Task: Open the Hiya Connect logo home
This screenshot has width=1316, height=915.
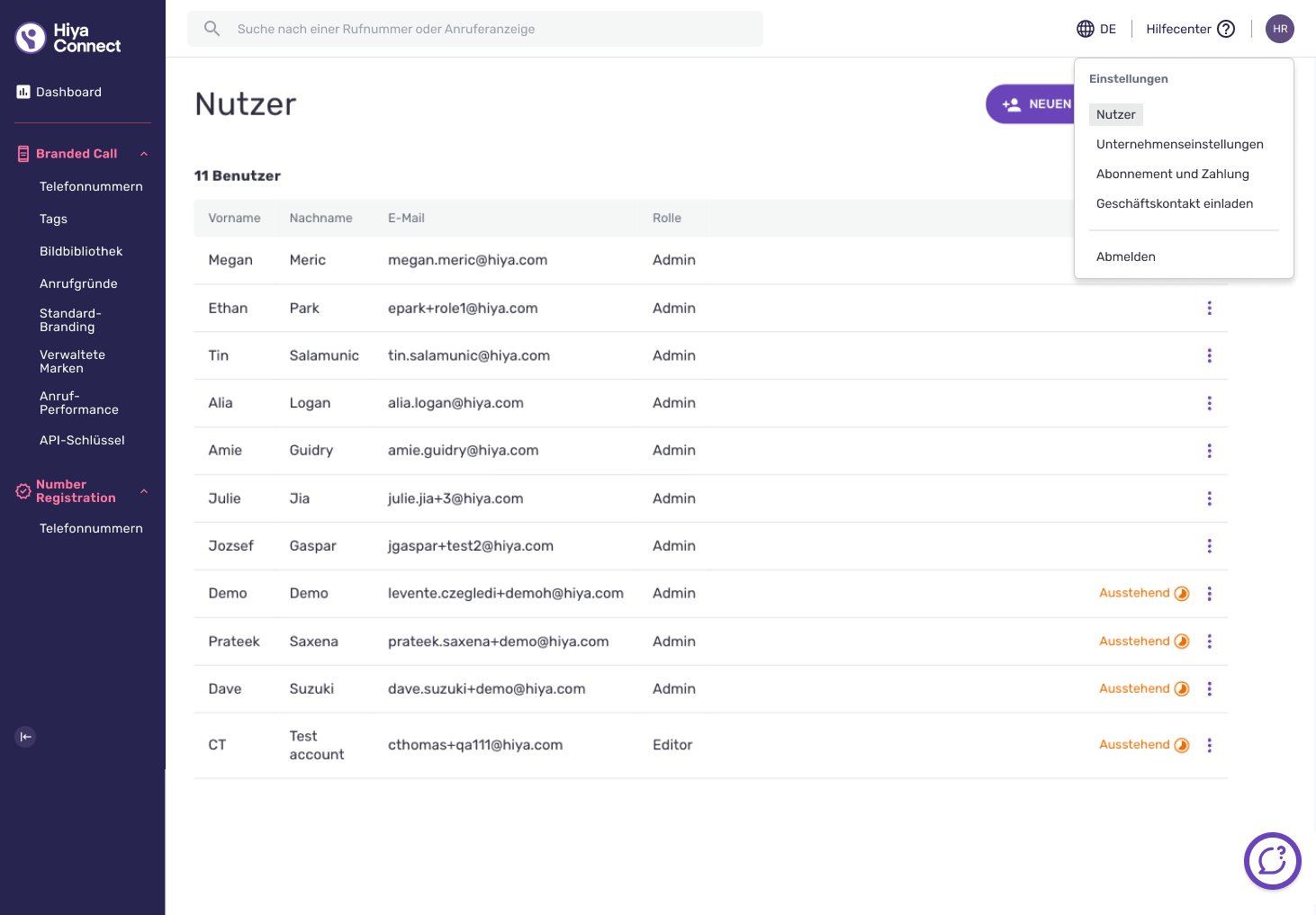Action: 68,38
